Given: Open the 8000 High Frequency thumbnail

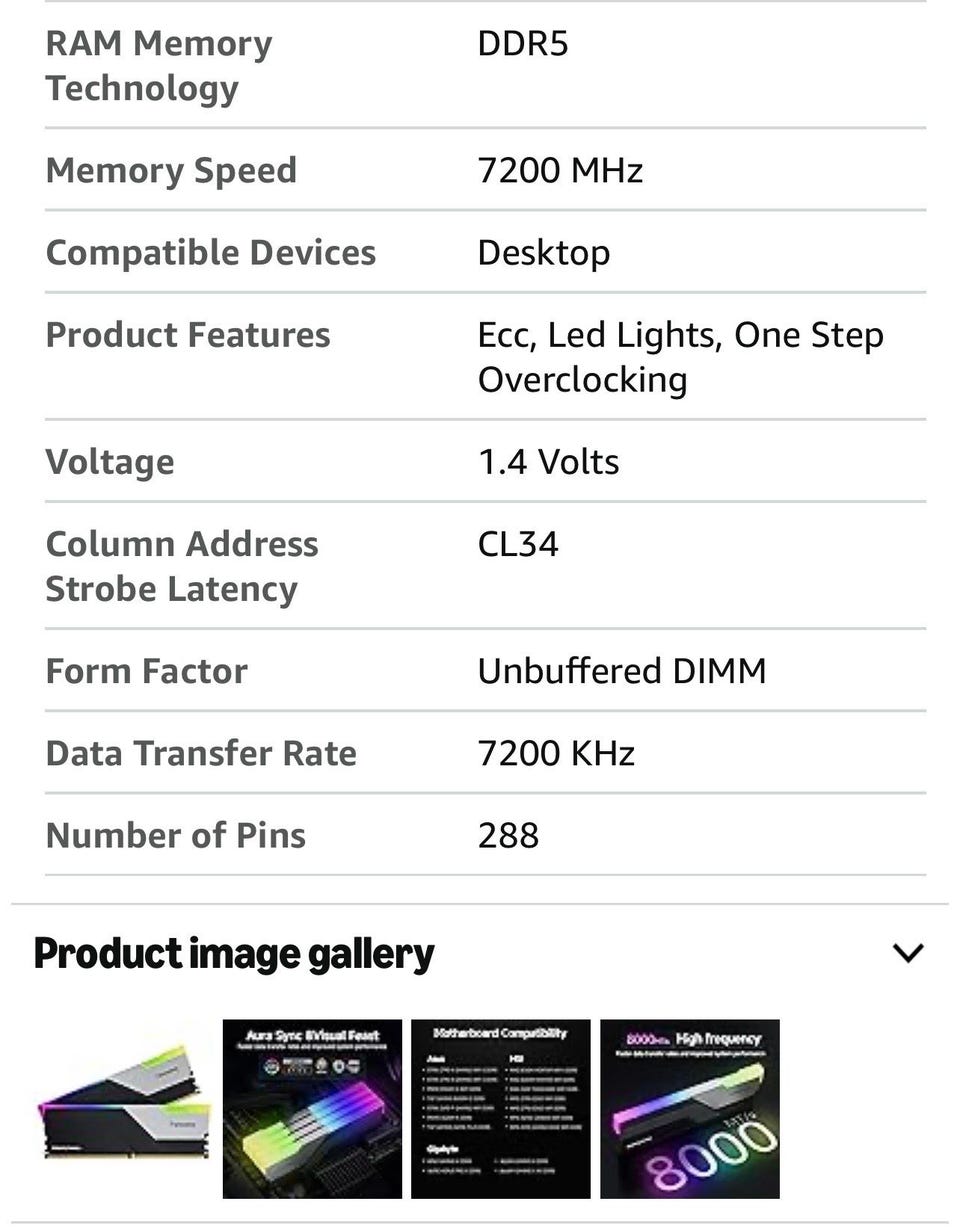Looking at the screenshot, I should click(689, 1108).
